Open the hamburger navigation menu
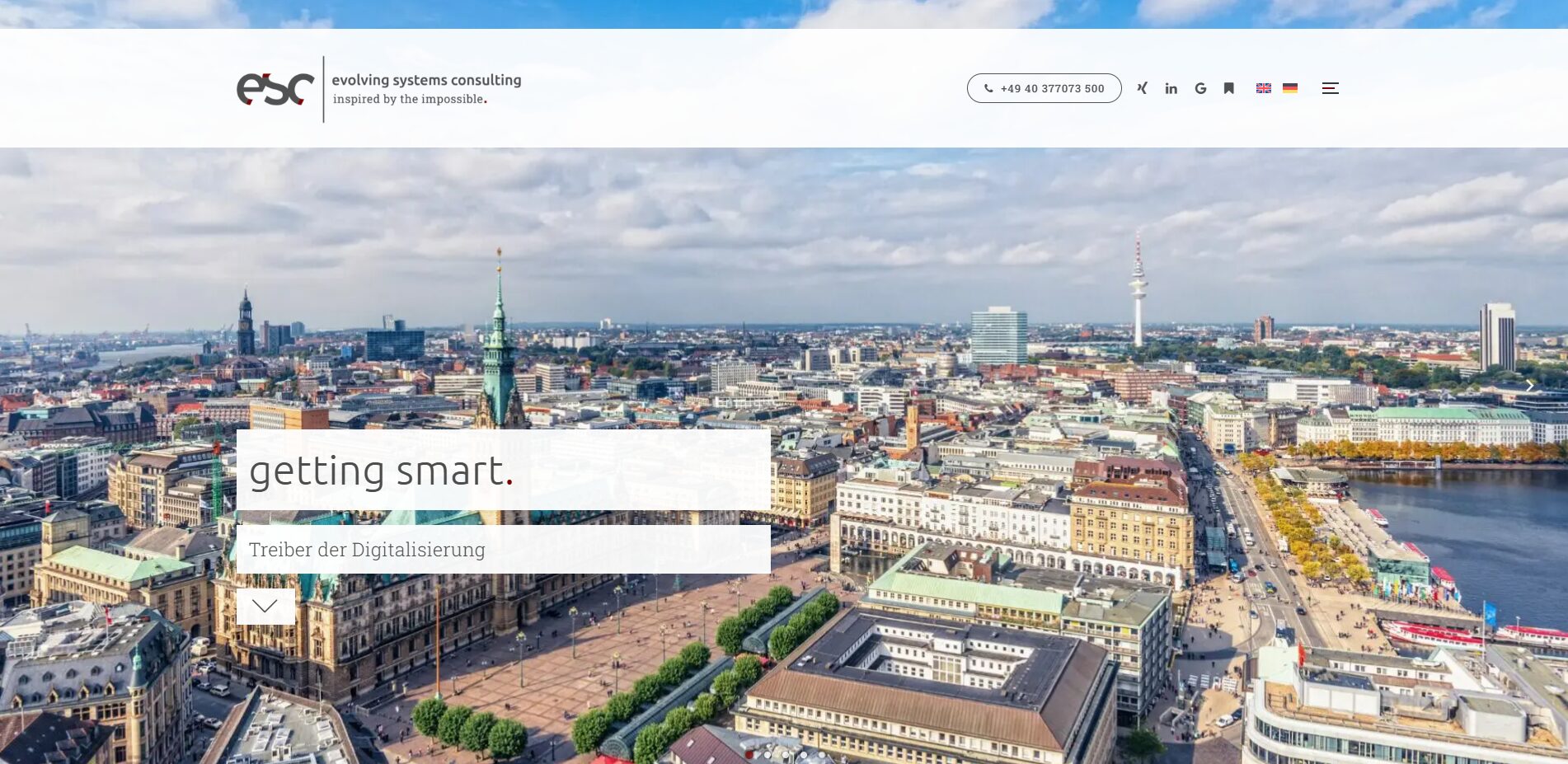This screenshot has width=1568, height=764. point(1330,88)
